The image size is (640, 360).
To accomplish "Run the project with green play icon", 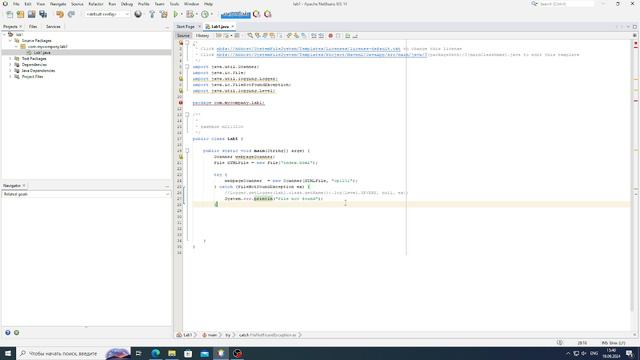I will pyautogui.click(x=176, y=14).
